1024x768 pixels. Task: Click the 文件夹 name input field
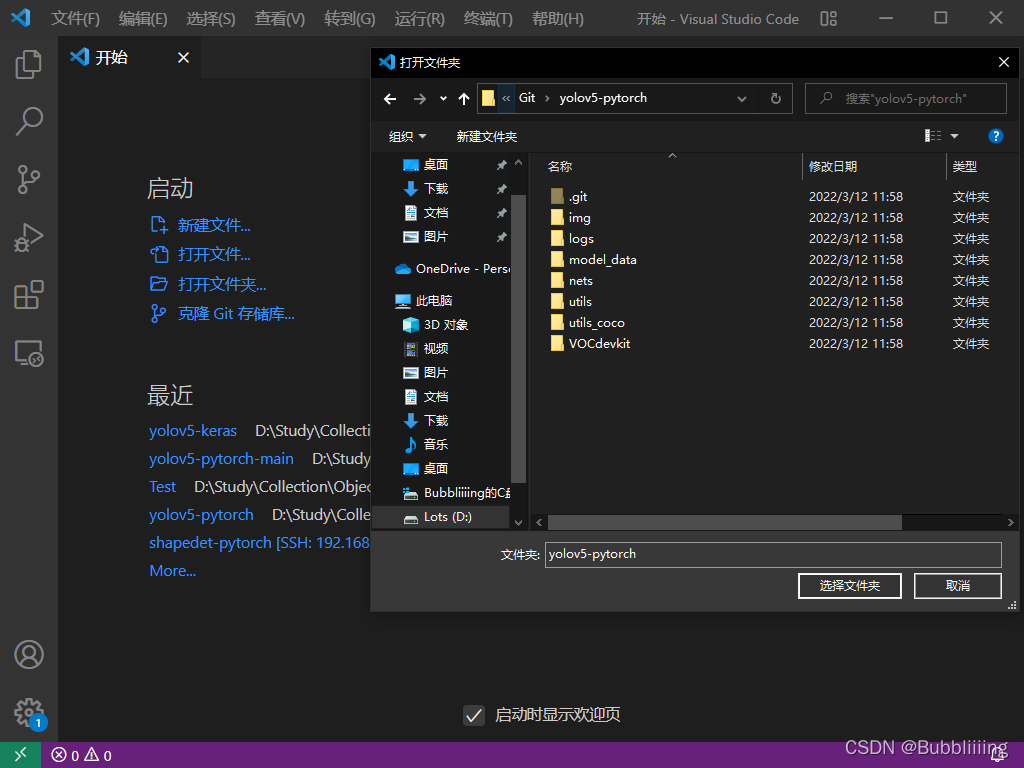pyautogui.click(x=773, y=554)
